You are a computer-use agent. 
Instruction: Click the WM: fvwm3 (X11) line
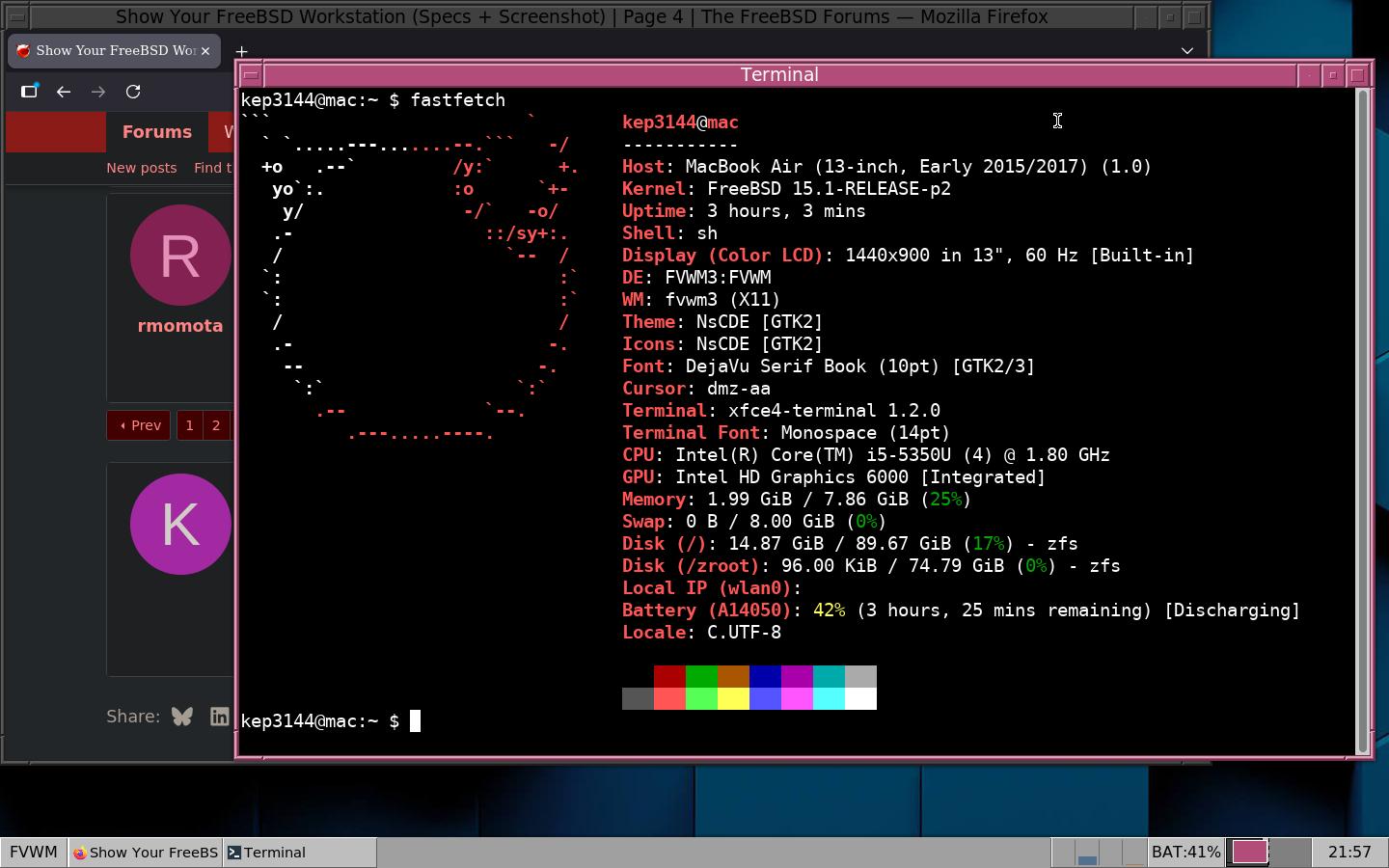tap(701, 300)
